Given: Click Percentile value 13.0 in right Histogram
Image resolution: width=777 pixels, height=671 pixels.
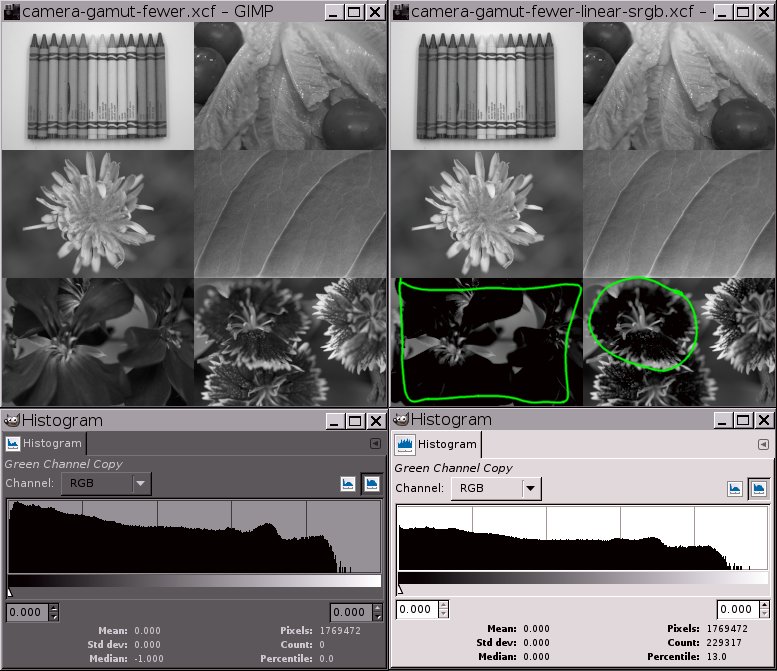Looking at the screenshot, I should 717,657.
